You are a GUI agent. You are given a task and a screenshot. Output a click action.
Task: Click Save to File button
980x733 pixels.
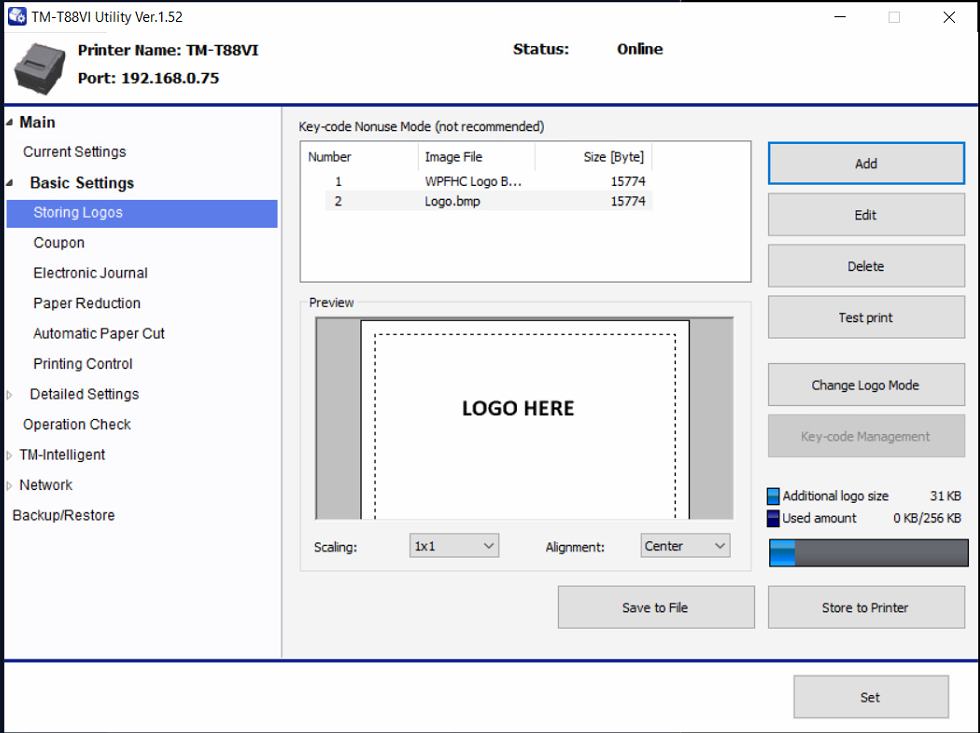click(x=656, y=607)
